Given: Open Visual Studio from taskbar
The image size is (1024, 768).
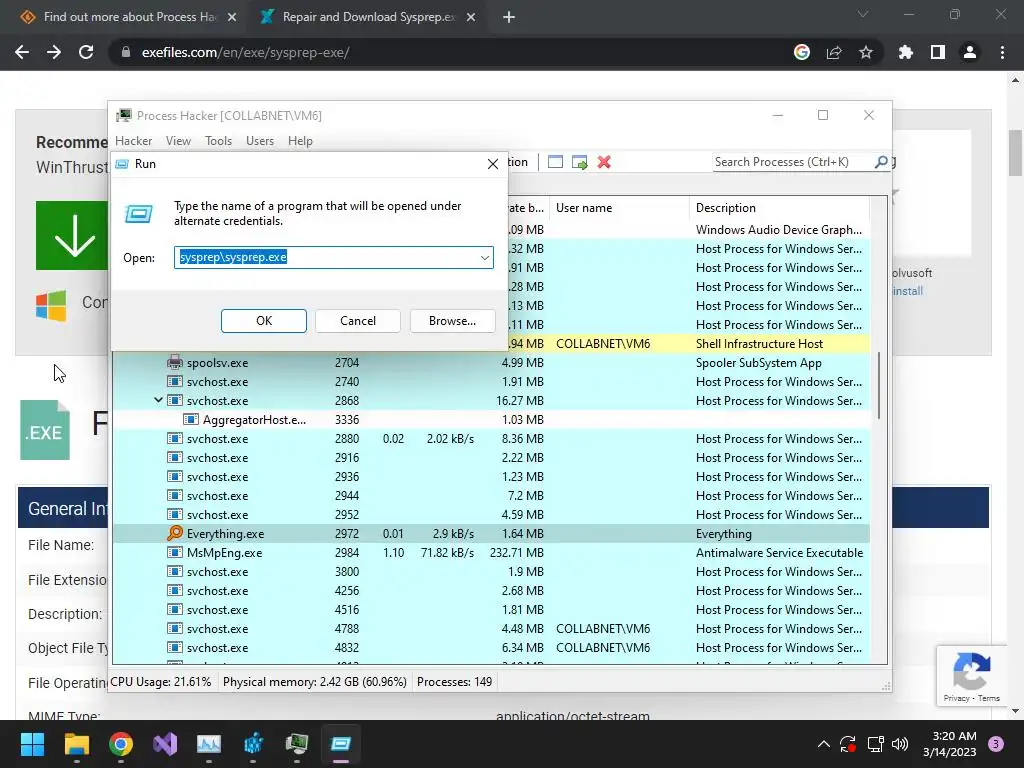Looking at the screenshot, I should (x=165, y=744).
